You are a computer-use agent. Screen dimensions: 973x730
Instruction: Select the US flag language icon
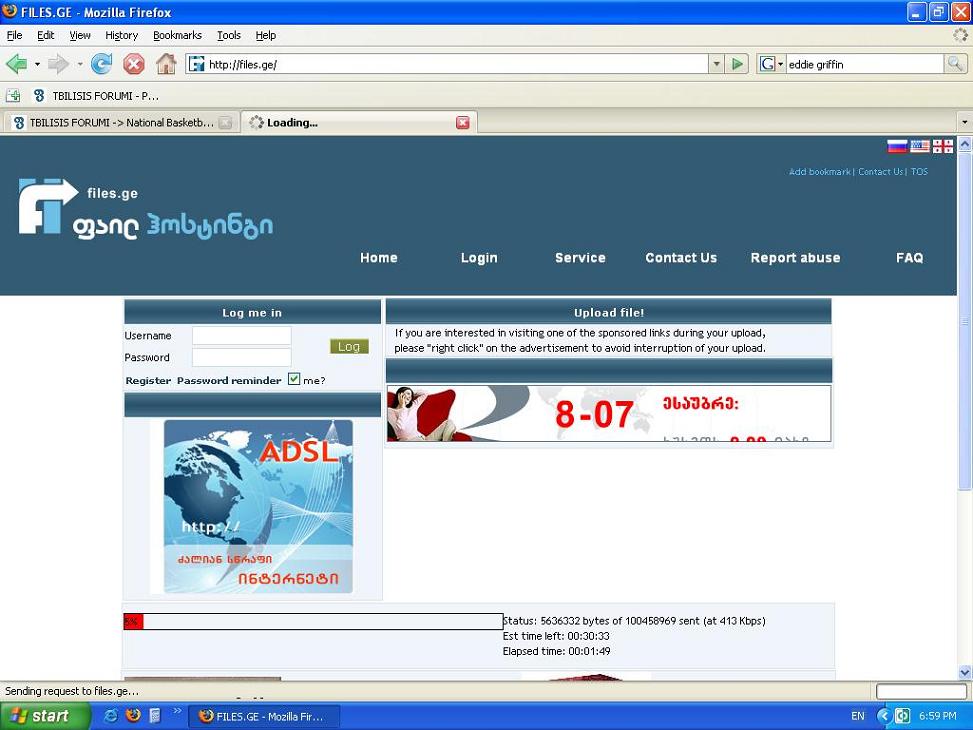click(x=920, y=146)
